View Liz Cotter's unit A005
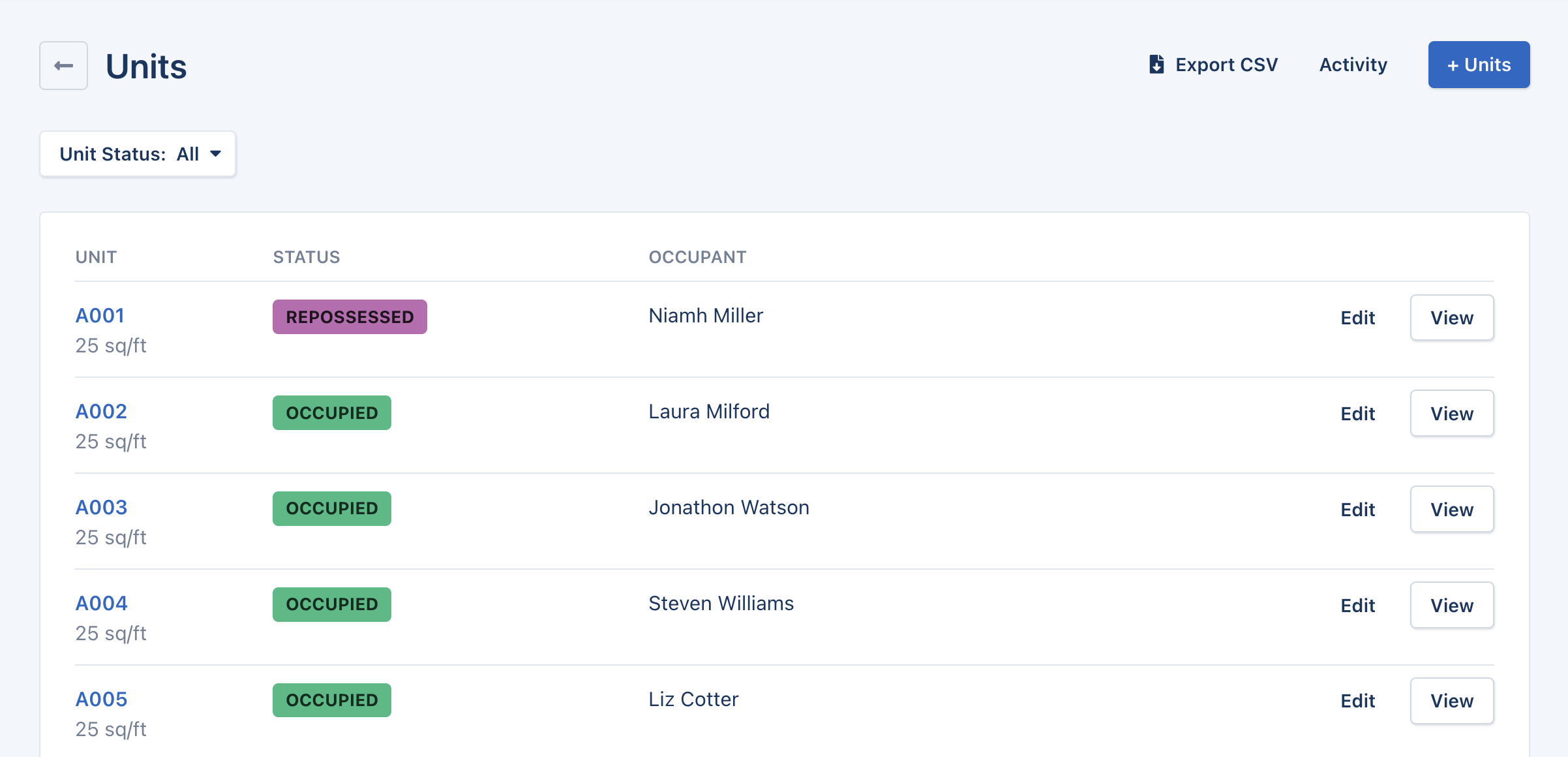The image size is (1568, 757). [1451, 701]
